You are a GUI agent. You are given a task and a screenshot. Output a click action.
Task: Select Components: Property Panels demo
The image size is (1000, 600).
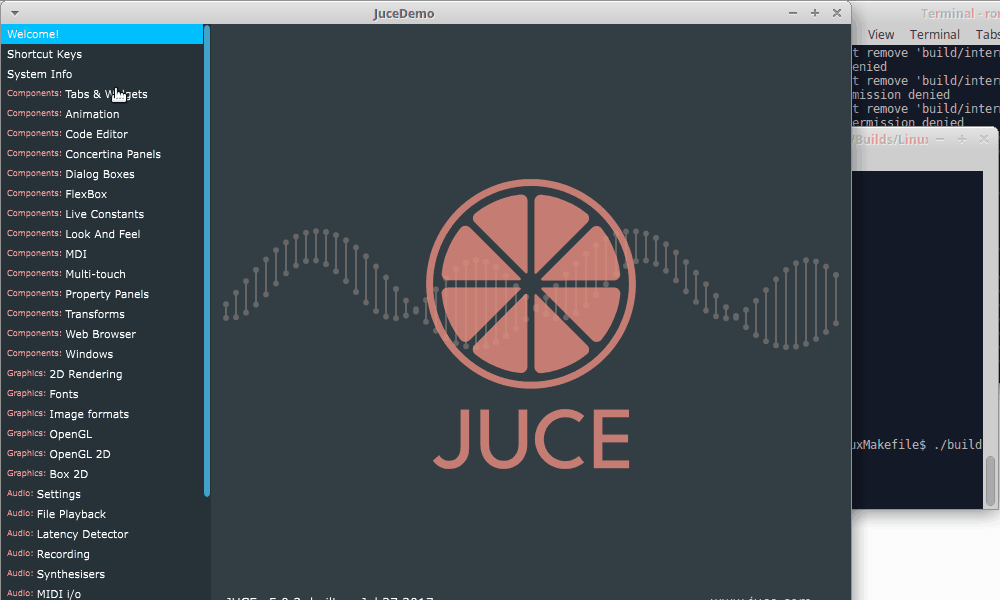[102, 294]
